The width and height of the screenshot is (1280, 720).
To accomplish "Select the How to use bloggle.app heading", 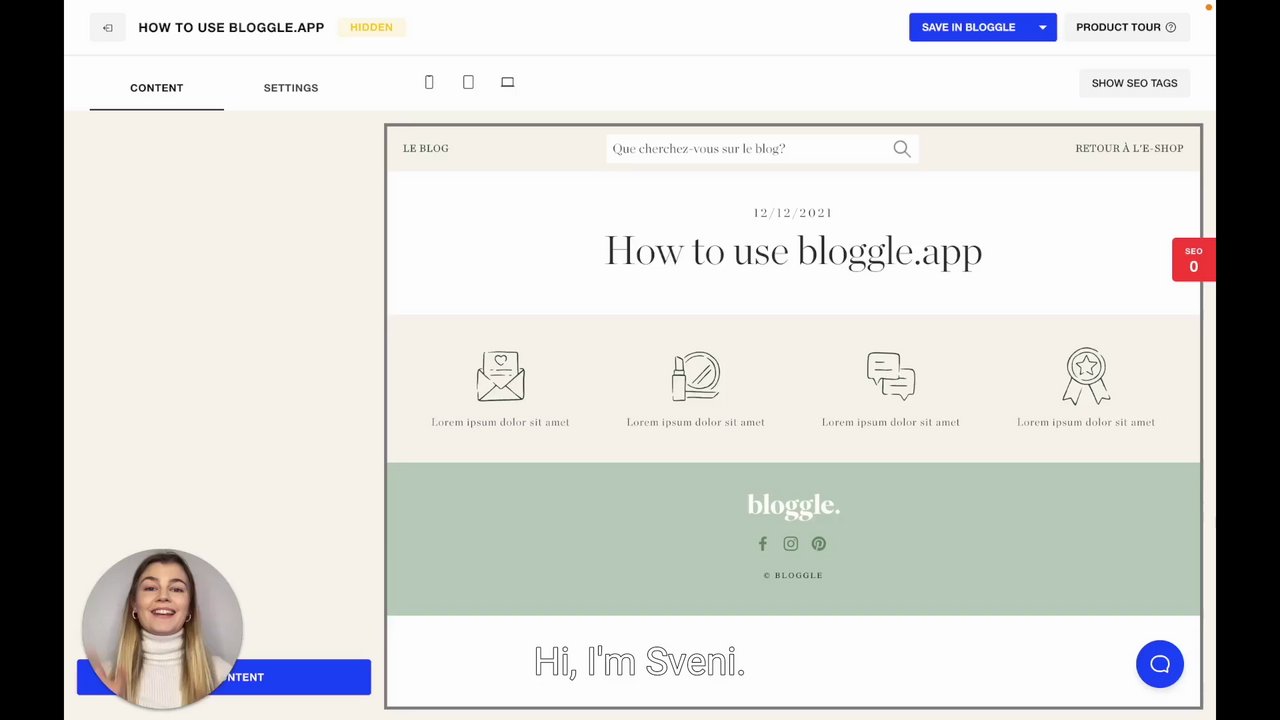I will [794, 252].
